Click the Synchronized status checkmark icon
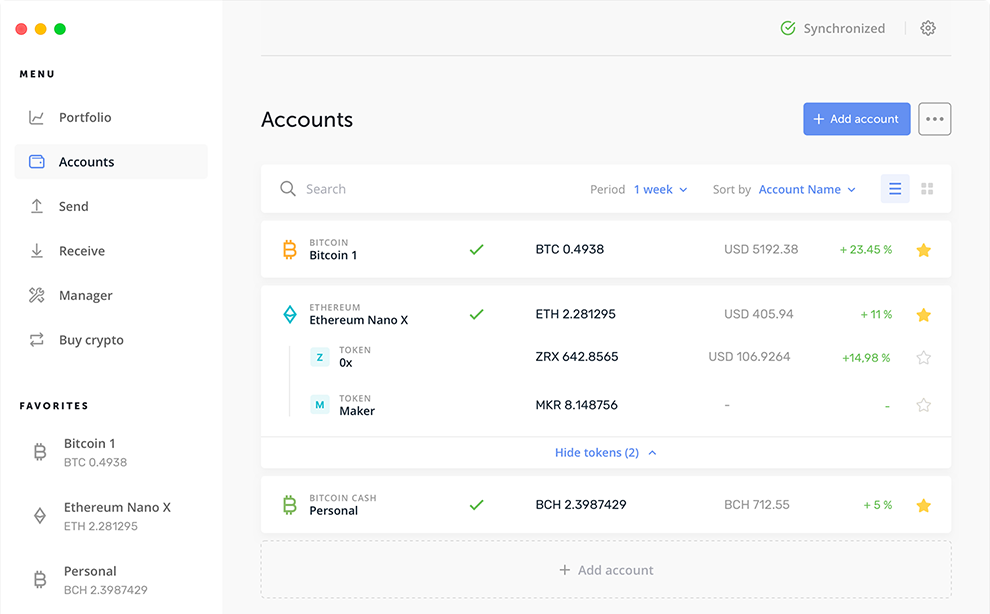 (x=788, y=28)
